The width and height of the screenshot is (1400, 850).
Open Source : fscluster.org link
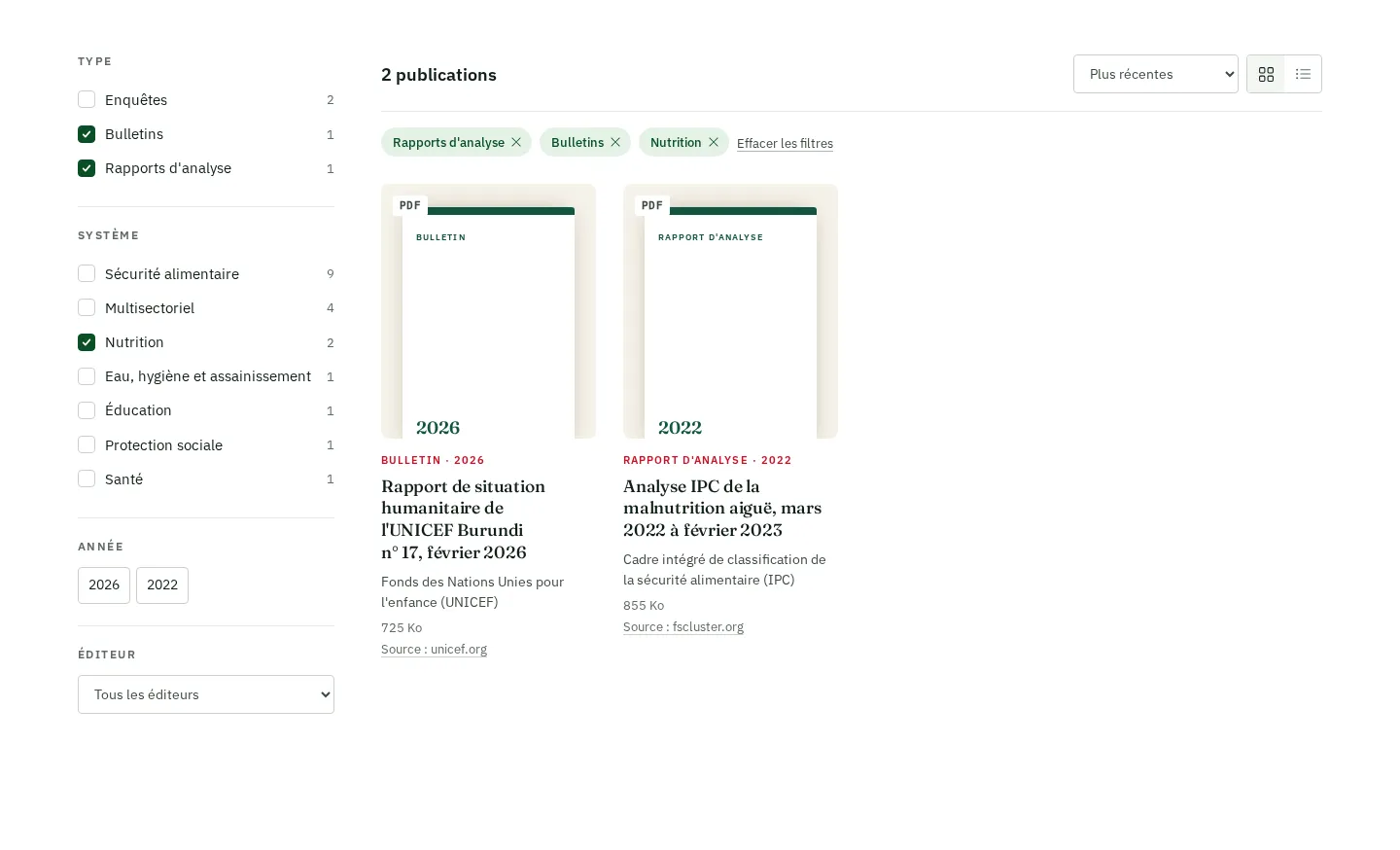click(x=683, y=627)
